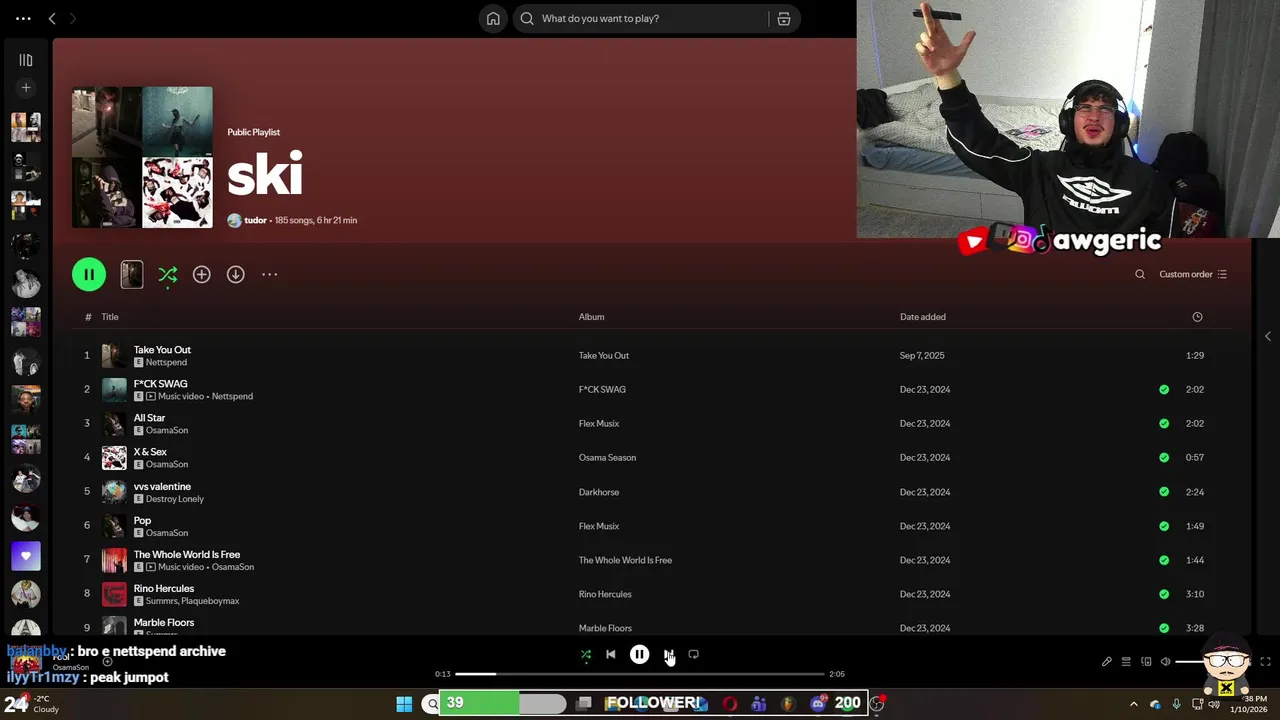
Task: Toggle shuffle in the bottom player bar
Action: [586, 655]
